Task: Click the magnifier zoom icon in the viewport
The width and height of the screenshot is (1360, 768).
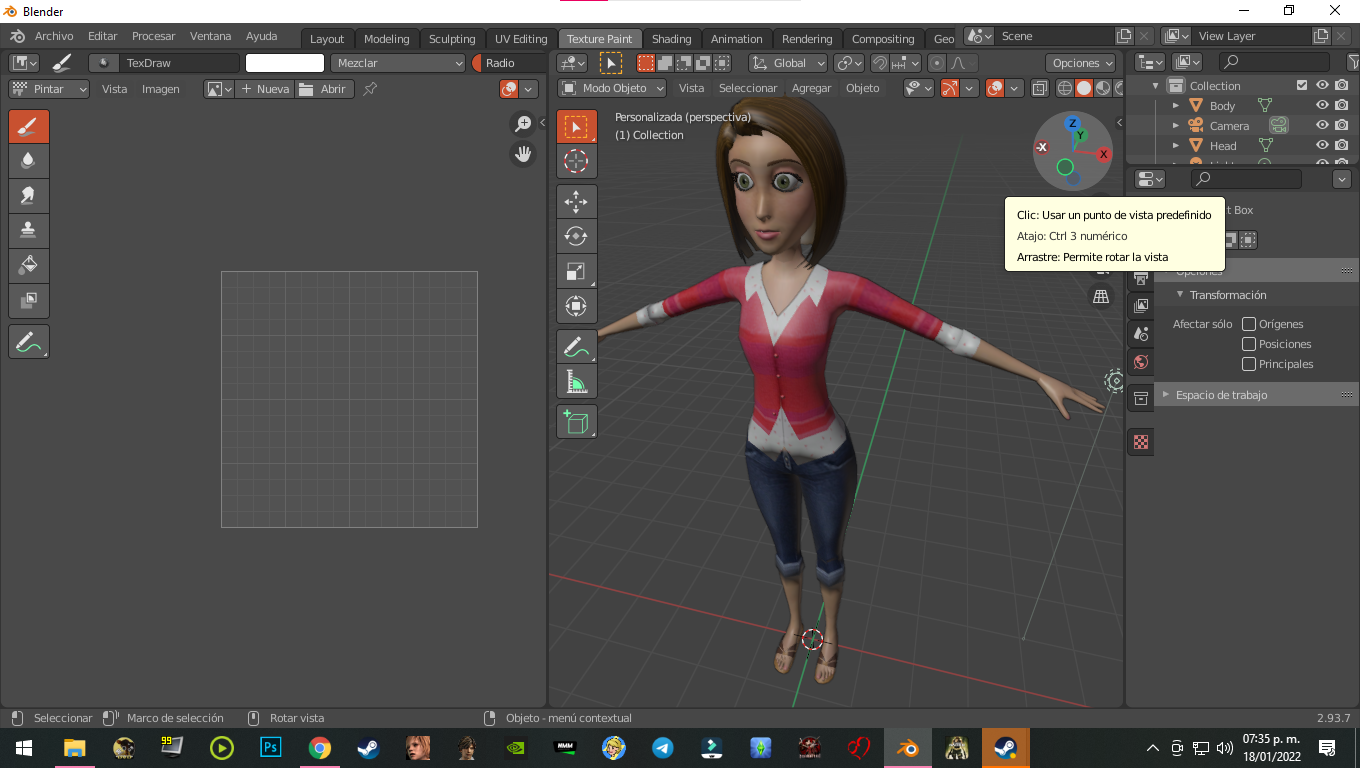Action: point(522,125)
